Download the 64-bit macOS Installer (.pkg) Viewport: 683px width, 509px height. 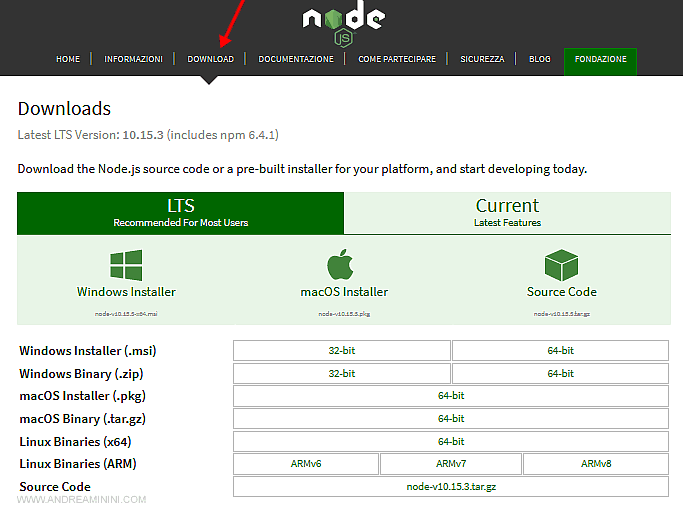point(451,396)
